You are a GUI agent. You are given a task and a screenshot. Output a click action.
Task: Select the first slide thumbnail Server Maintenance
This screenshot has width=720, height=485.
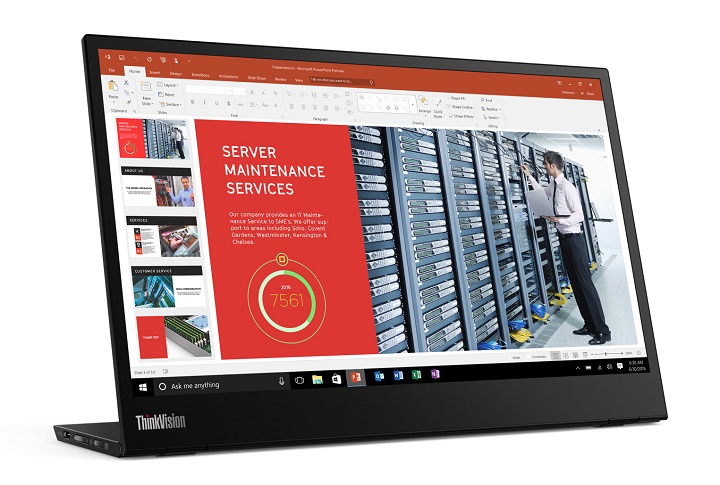point(153,139)
